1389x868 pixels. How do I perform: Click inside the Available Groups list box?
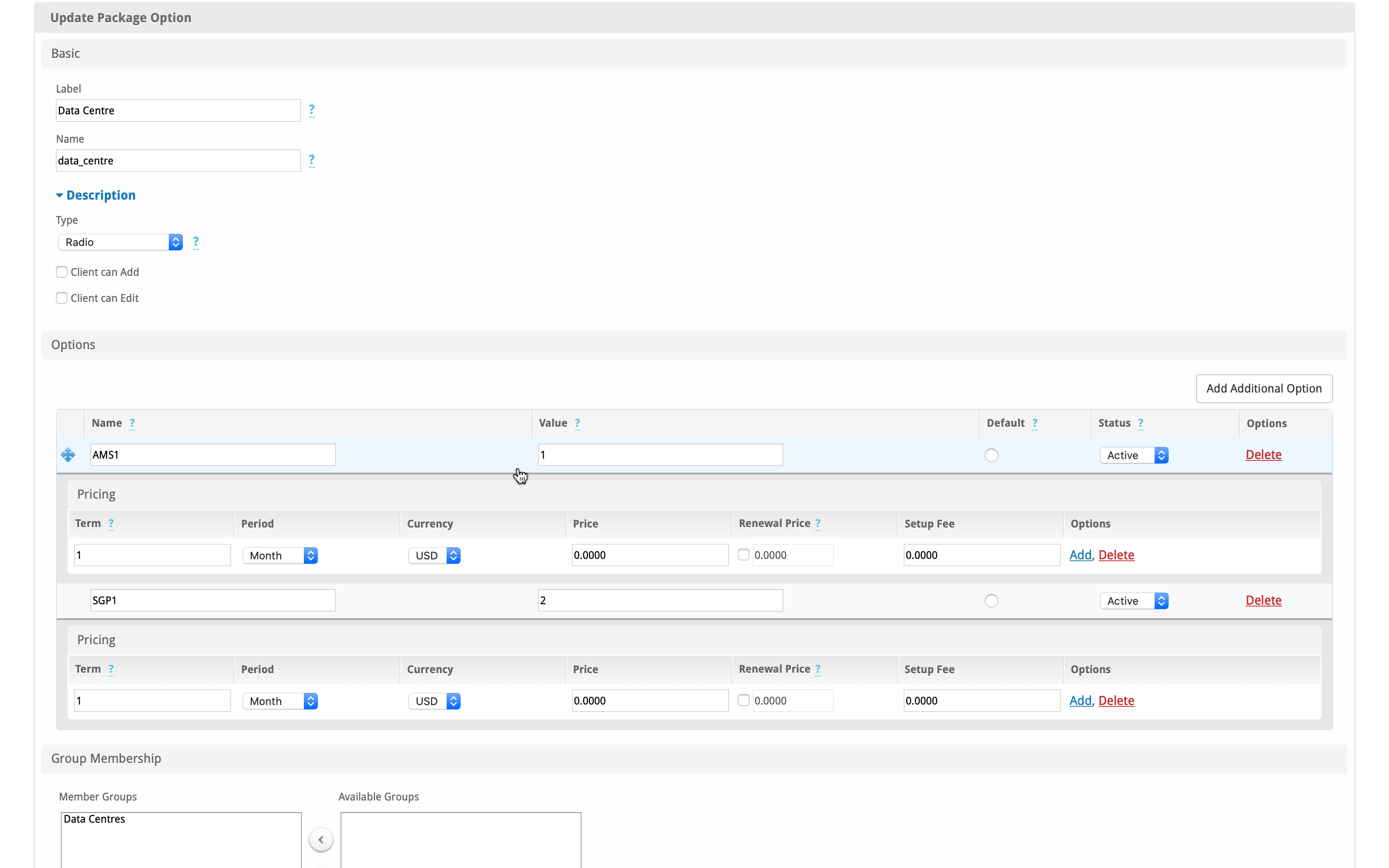(x=461, y=840)
